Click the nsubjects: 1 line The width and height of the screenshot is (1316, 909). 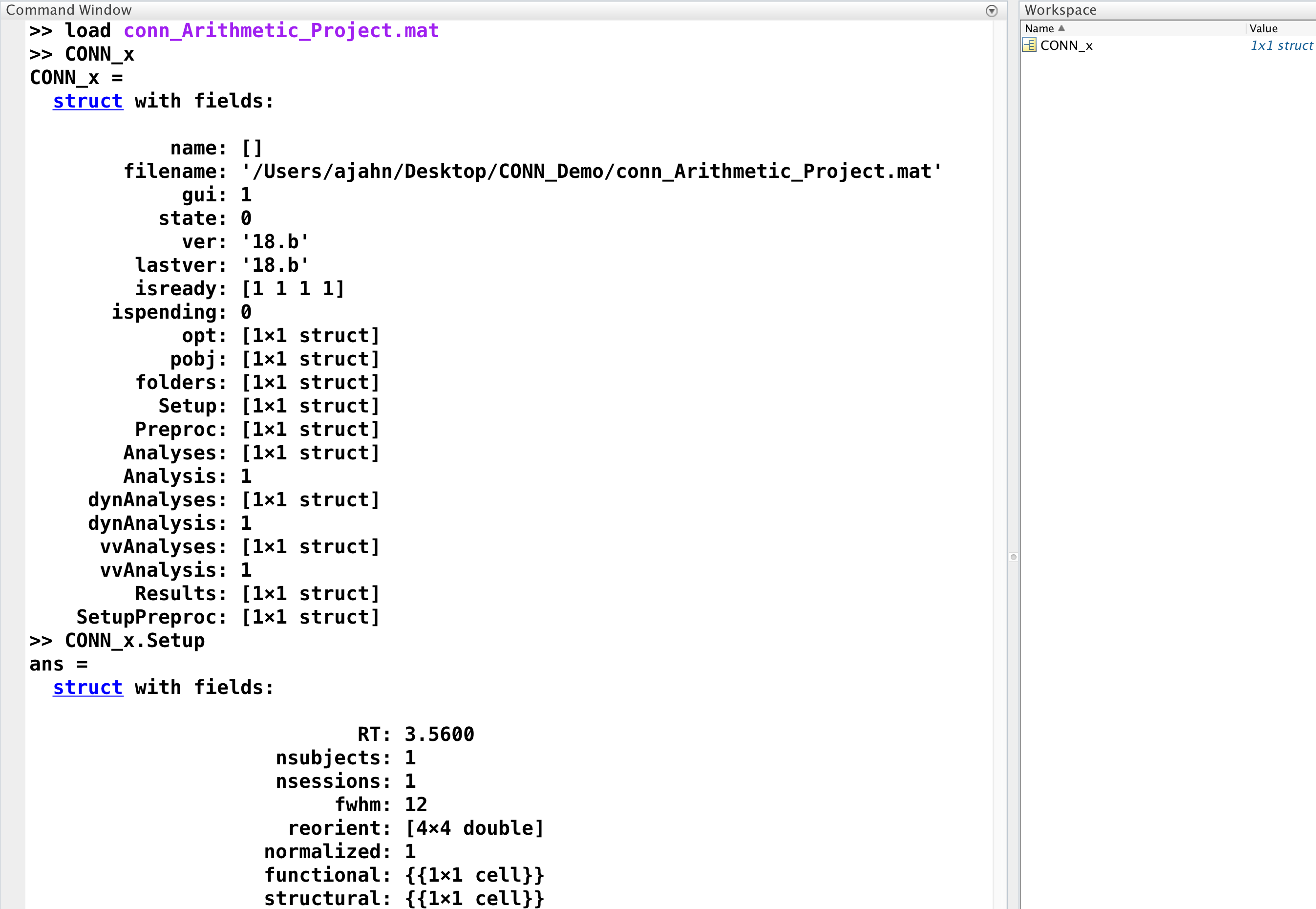point(346,758)
